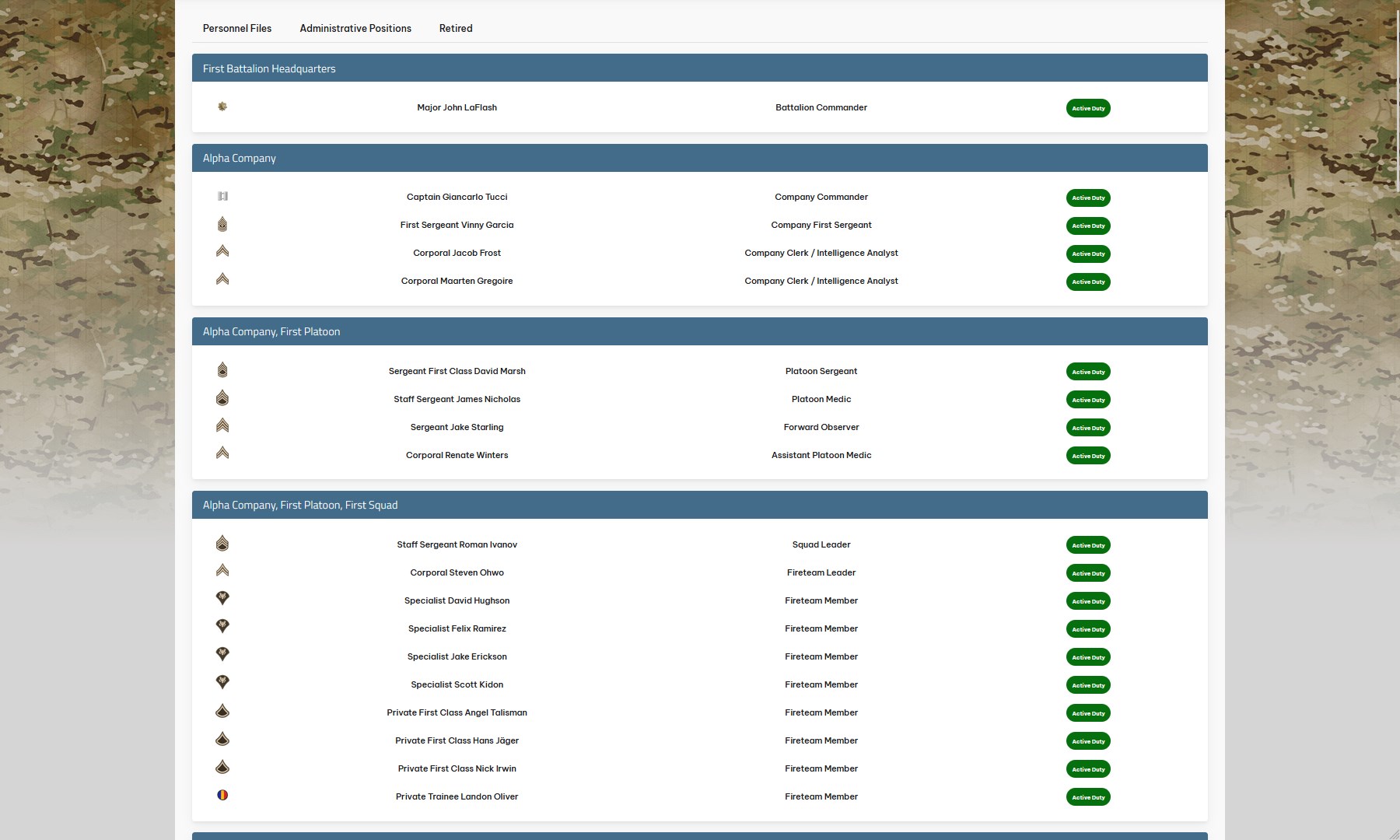Click Sergeant Jake Starling's rank insignia icon
Viewport: 1400px width, 840px height.
(222, 425)
